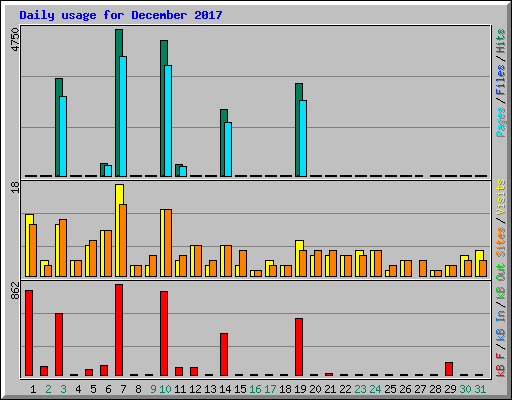
Task: Click the kB Out legend label
Action: click(501, 282)
